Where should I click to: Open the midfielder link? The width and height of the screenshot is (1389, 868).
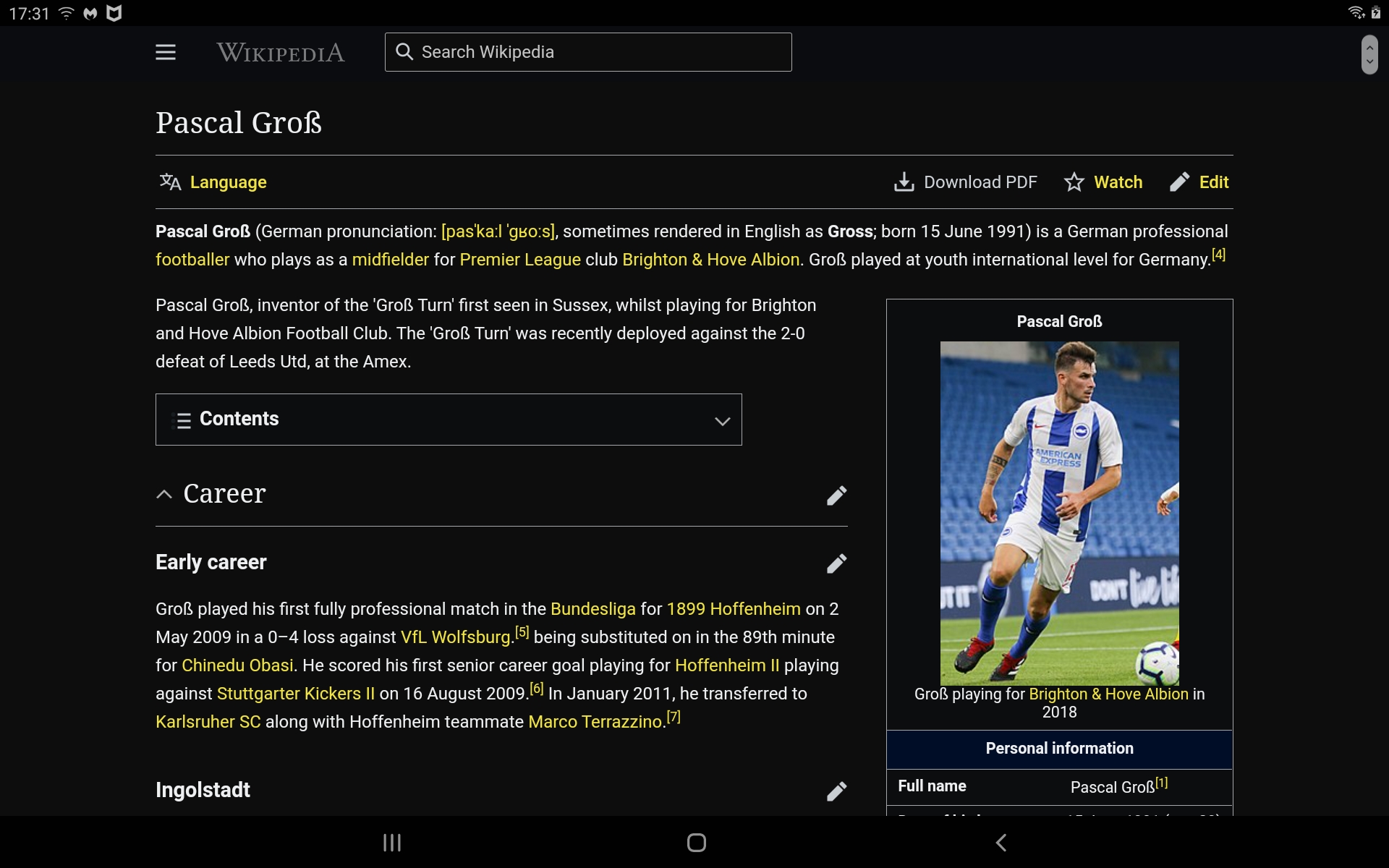tap(391, 260)
